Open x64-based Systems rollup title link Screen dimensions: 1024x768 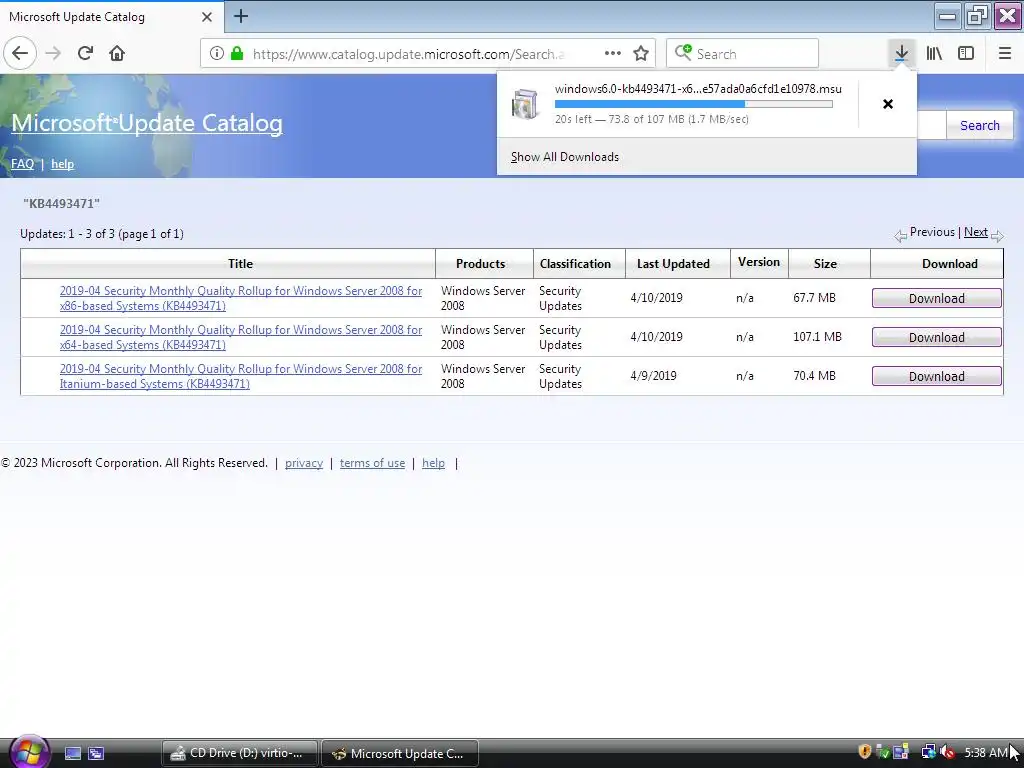click(x=240, y=338)
